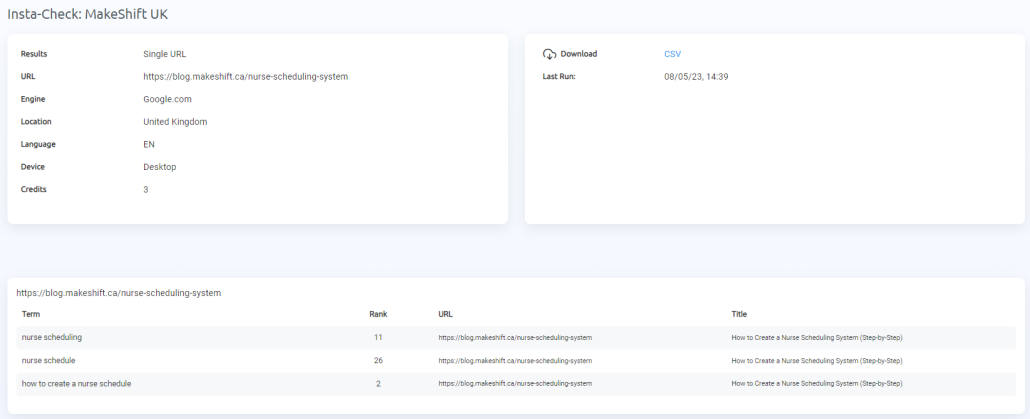1030x419 pixels.
Task: Select the 'nurse schedule' term cell
Action: click(x=49, y=361)
